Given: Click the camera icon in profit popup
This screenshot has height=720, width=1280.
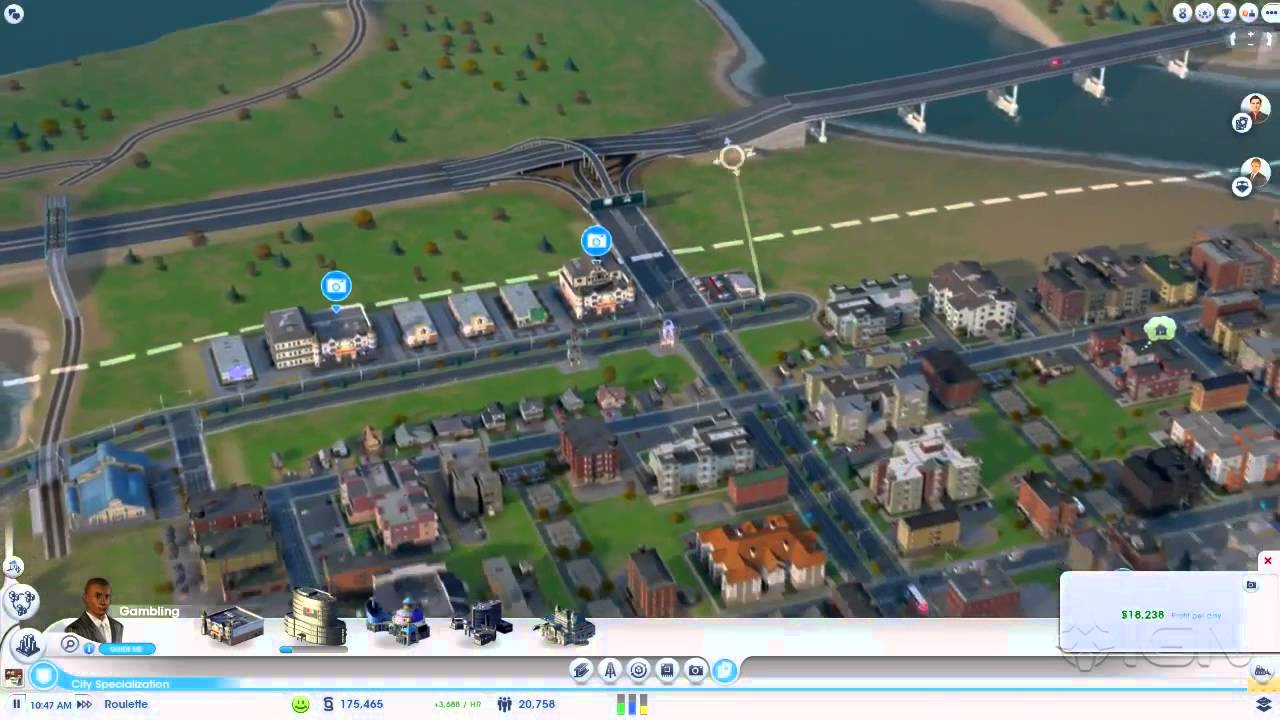Looking at the screenshot, I should (x=1251, y=585).
